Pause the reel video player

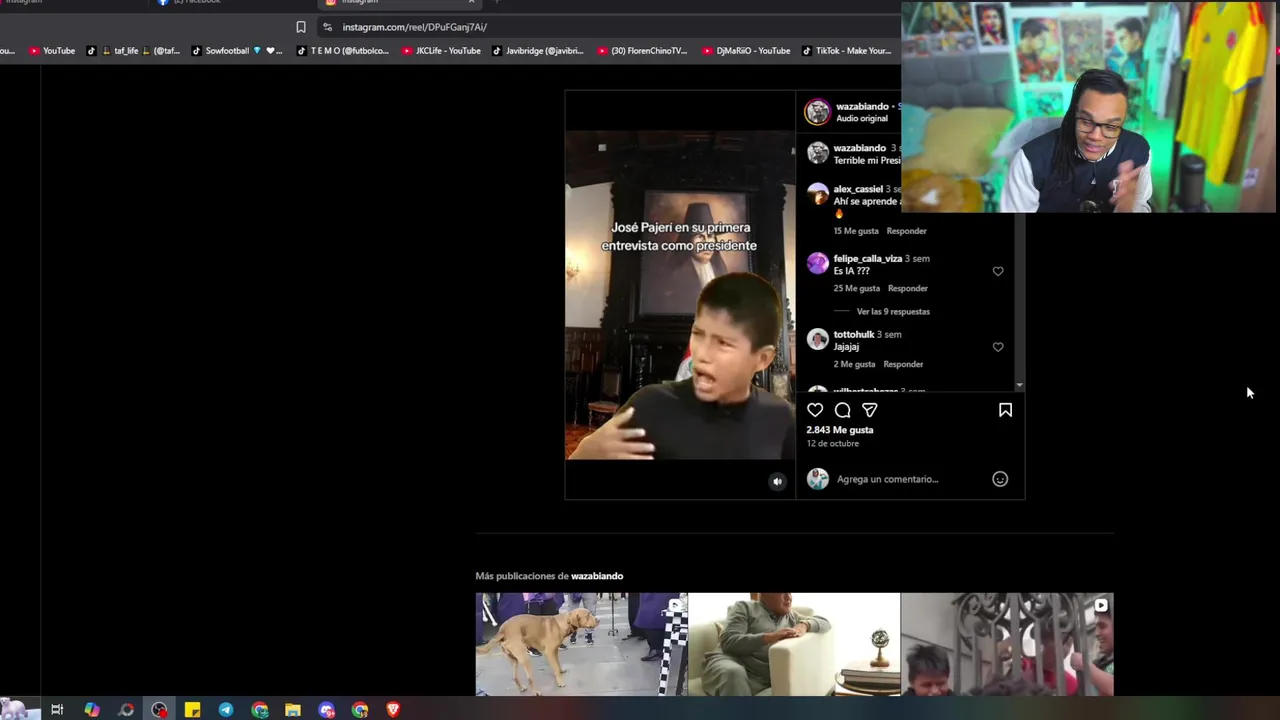pyautogui.click(x=680, y=295)
